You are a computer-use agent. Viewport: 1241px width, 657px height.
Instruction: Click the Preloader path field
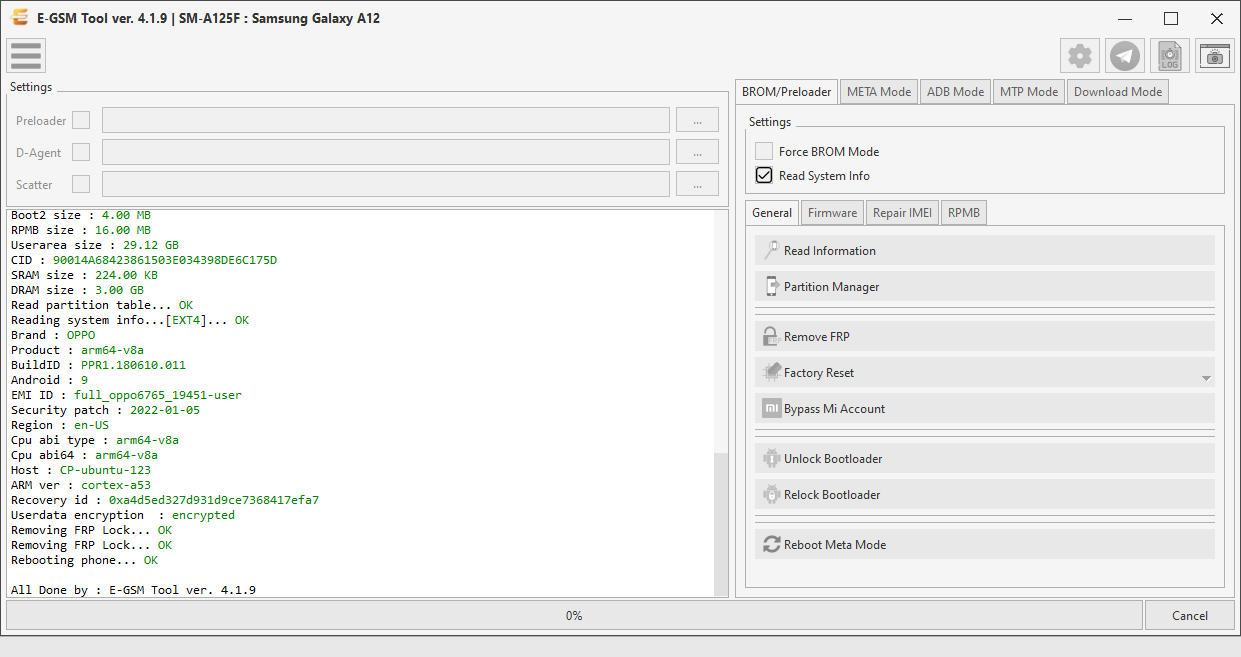pyautogui.click(x=386, y=120)
